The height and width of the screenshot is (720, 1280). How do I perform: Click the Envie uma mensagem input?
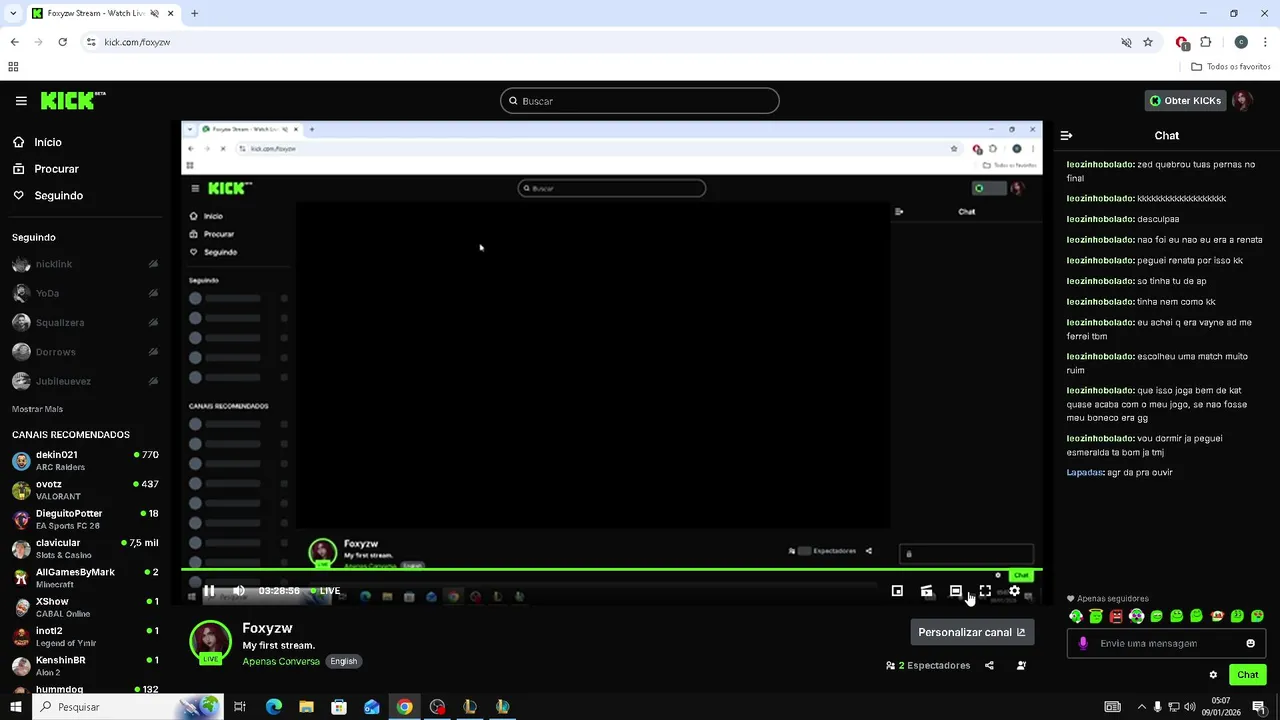[x=1166, y=643]
